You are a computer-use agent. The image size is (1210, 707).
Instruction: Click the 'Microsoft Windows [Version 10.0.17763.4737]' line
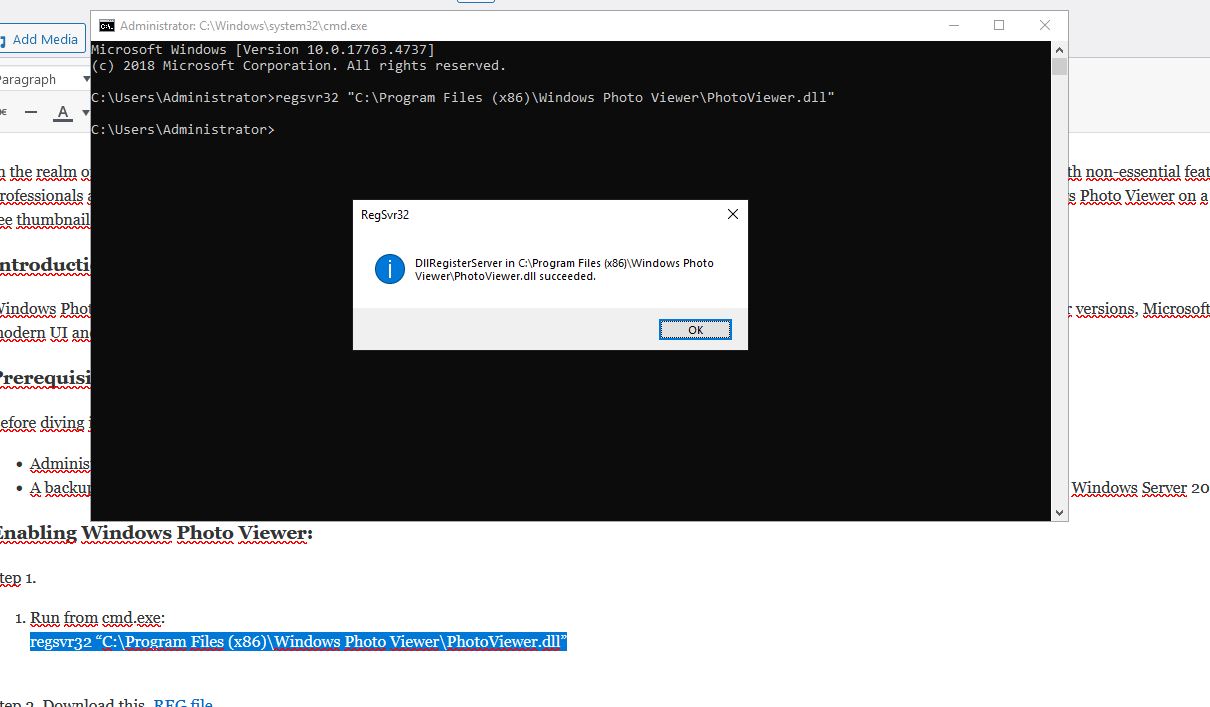(x=262, y=50)
